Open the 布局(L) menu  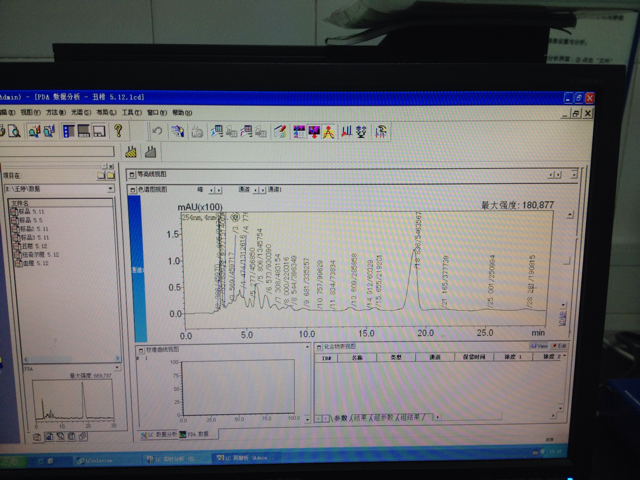click(106, 112)
